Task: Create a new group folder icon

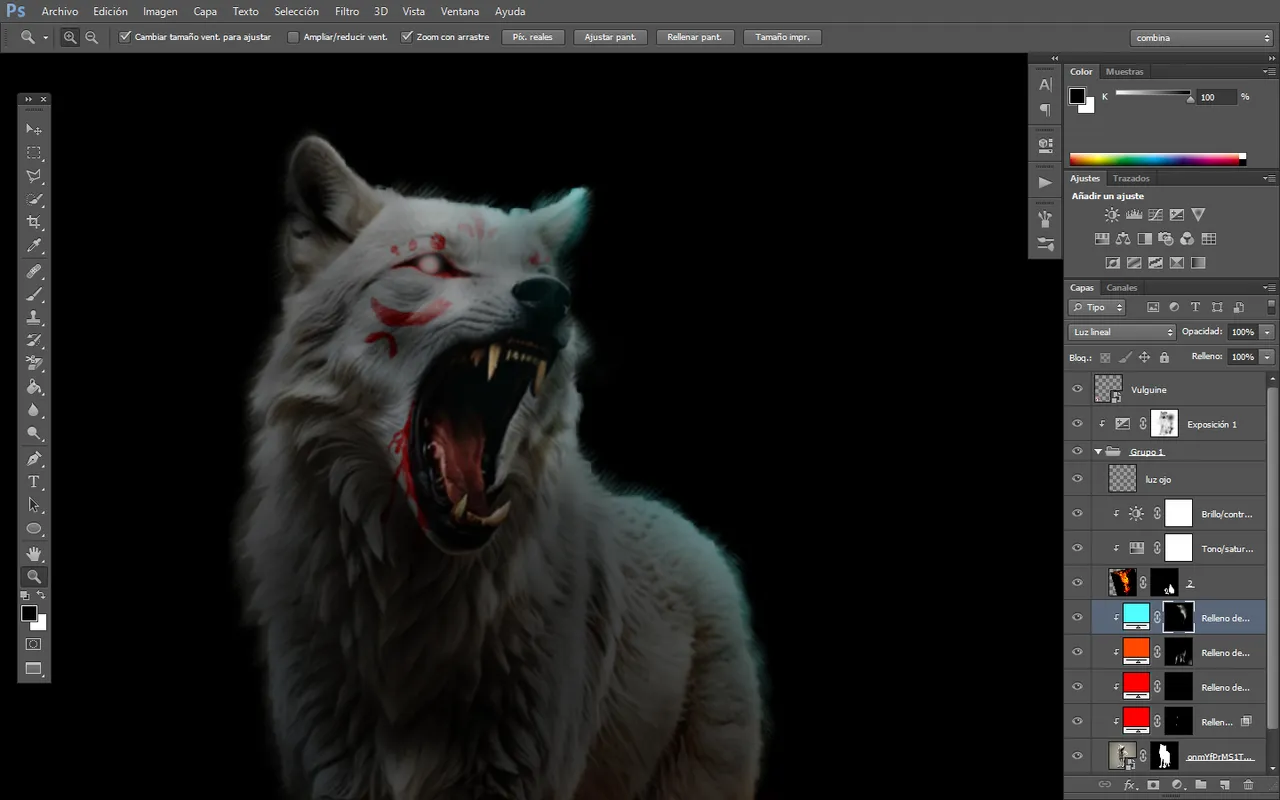Action: 1201,785
